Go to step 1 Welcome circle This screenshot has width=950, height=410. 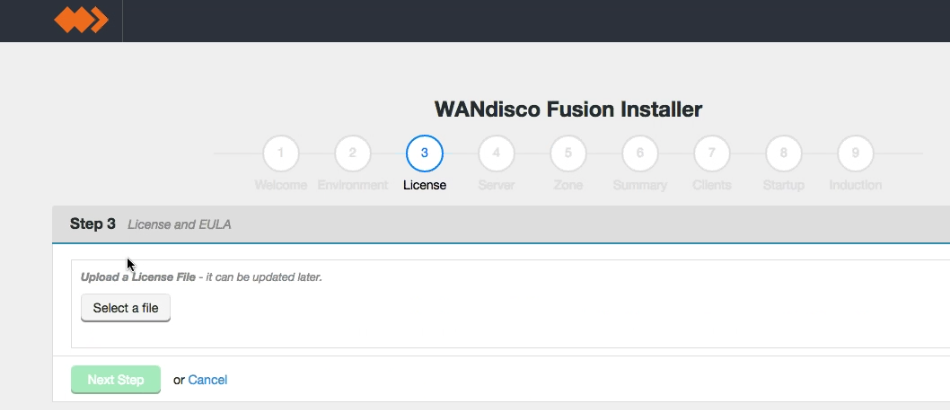point(281,153)
